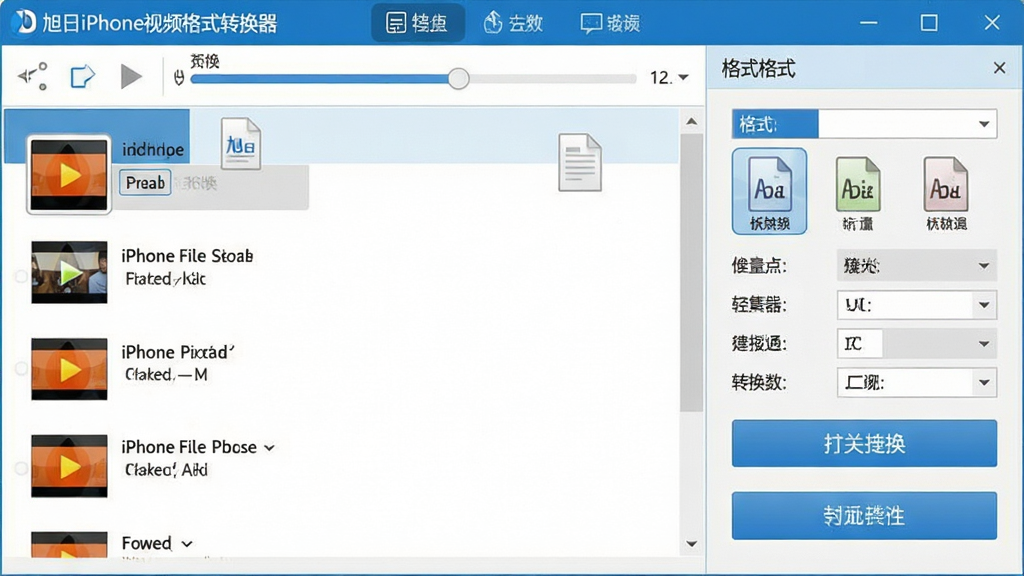Image resolution: width=1024 pixels, height=576 pixels.
Task: Expand chevron next to iPhone File Pbose
Action: [270, 448]
